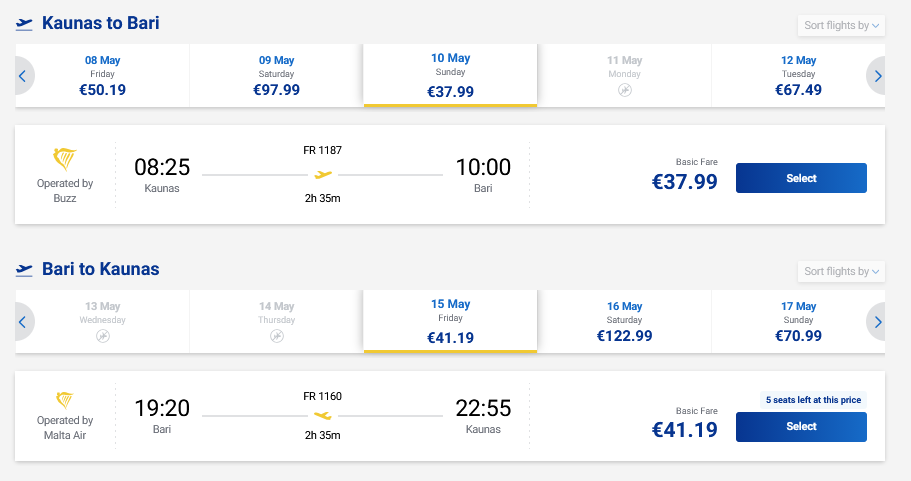Select the €37.99 Kaunas to Bari flight
The image size is (911, 481).
click(801, 178)
